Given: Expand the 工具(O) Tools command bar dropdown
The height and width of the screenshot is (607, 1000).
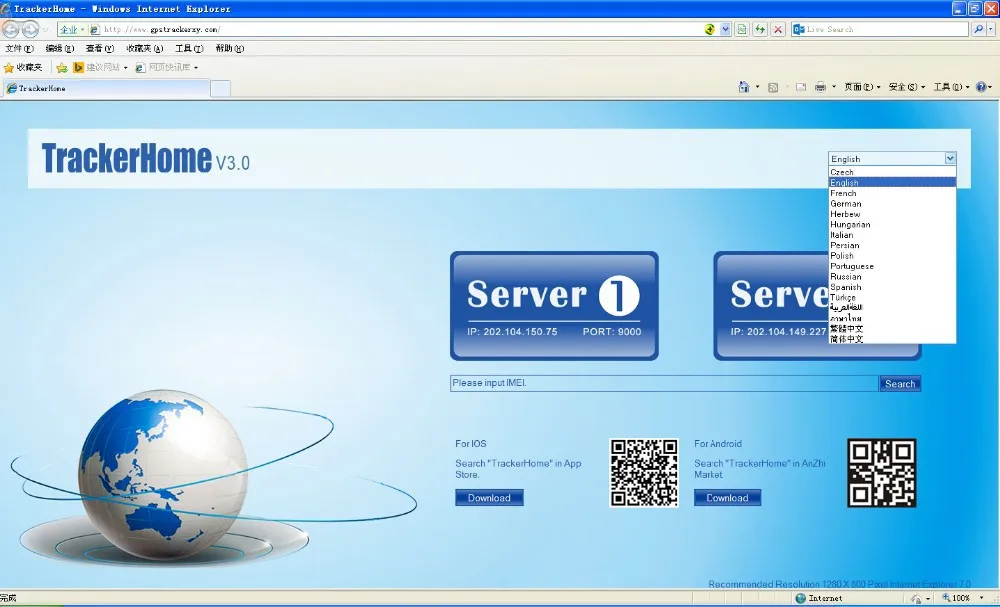Looking at the screenshot, I should (952, 87).
